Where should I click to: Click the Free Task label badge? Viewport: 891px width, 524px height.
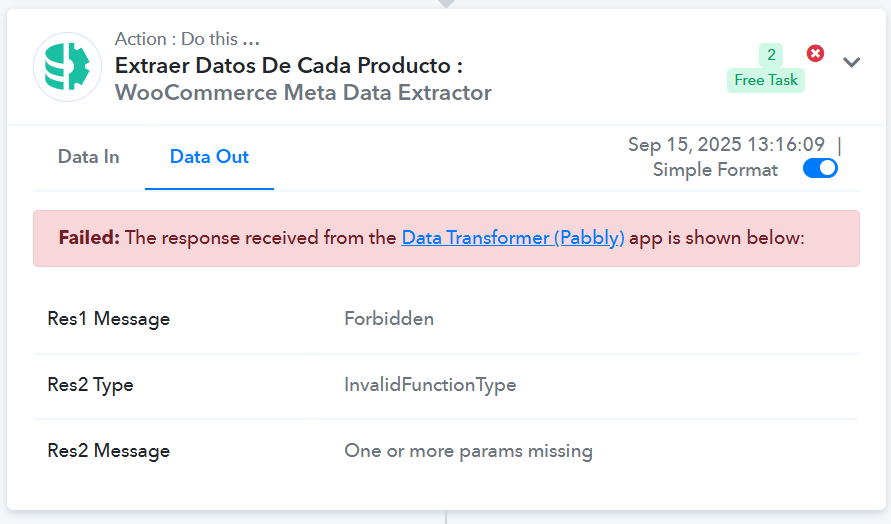click(766, 80)
